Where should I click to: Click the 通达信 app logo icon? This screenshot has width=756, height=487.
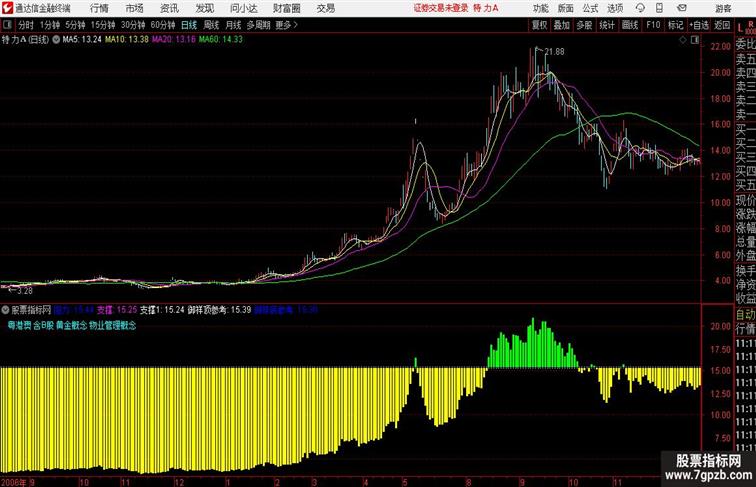tap(7, 8)
